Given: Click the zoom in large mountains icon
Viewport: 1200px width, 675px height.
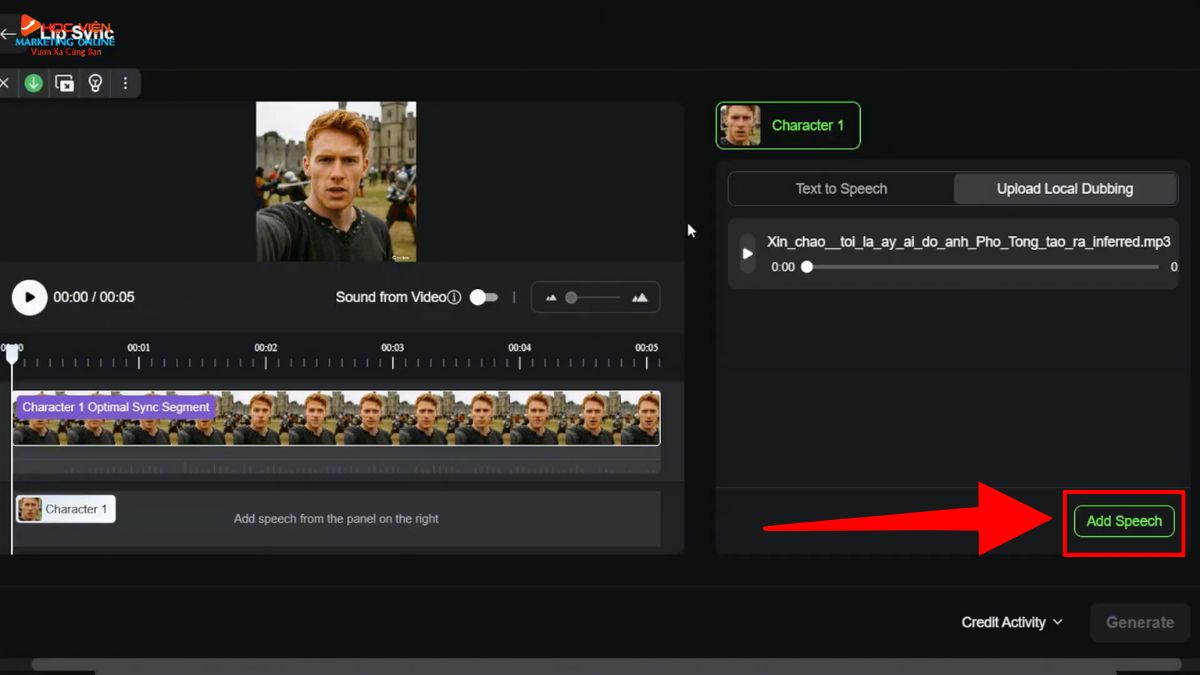Looking at the screenshot, I should point(640,297).
